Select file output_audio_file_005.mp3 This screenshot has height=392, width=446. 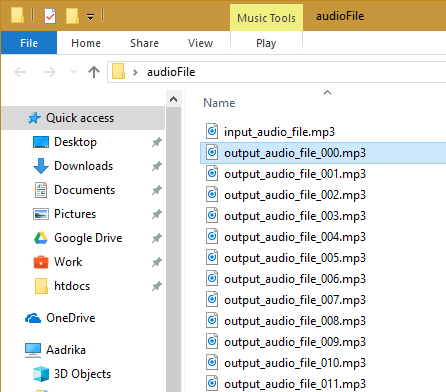tap(295, 258)
